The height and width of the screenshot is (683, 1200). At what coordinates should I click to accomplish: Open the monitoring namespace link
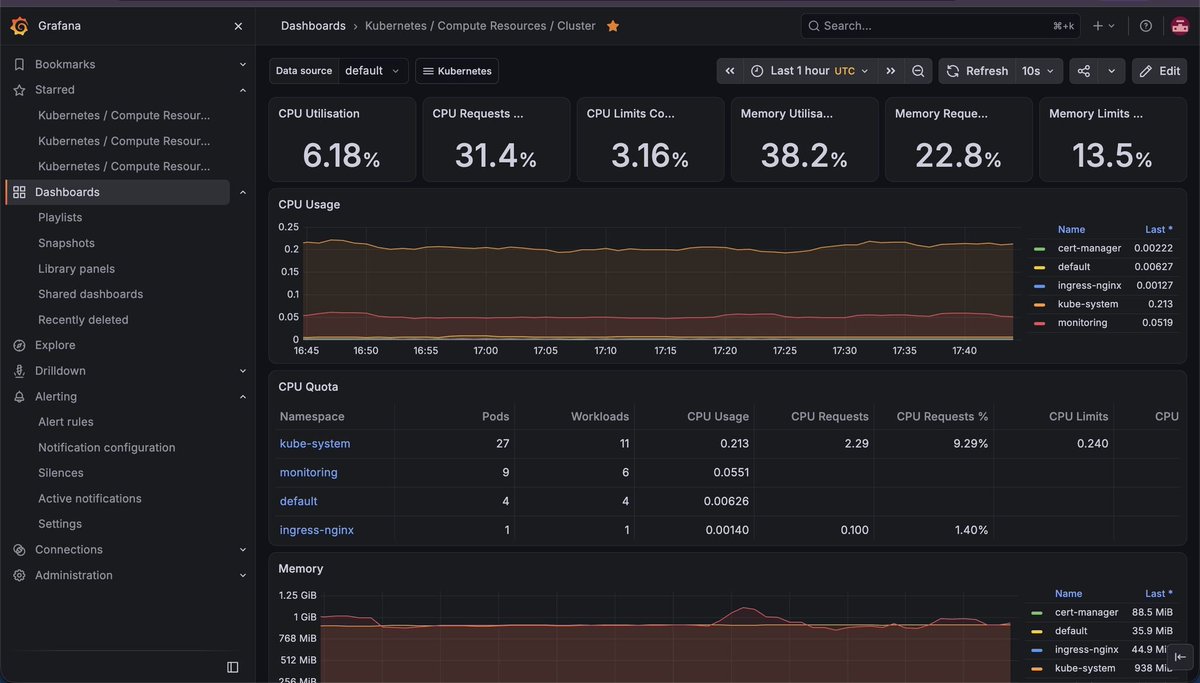click(x=309, y=472)
